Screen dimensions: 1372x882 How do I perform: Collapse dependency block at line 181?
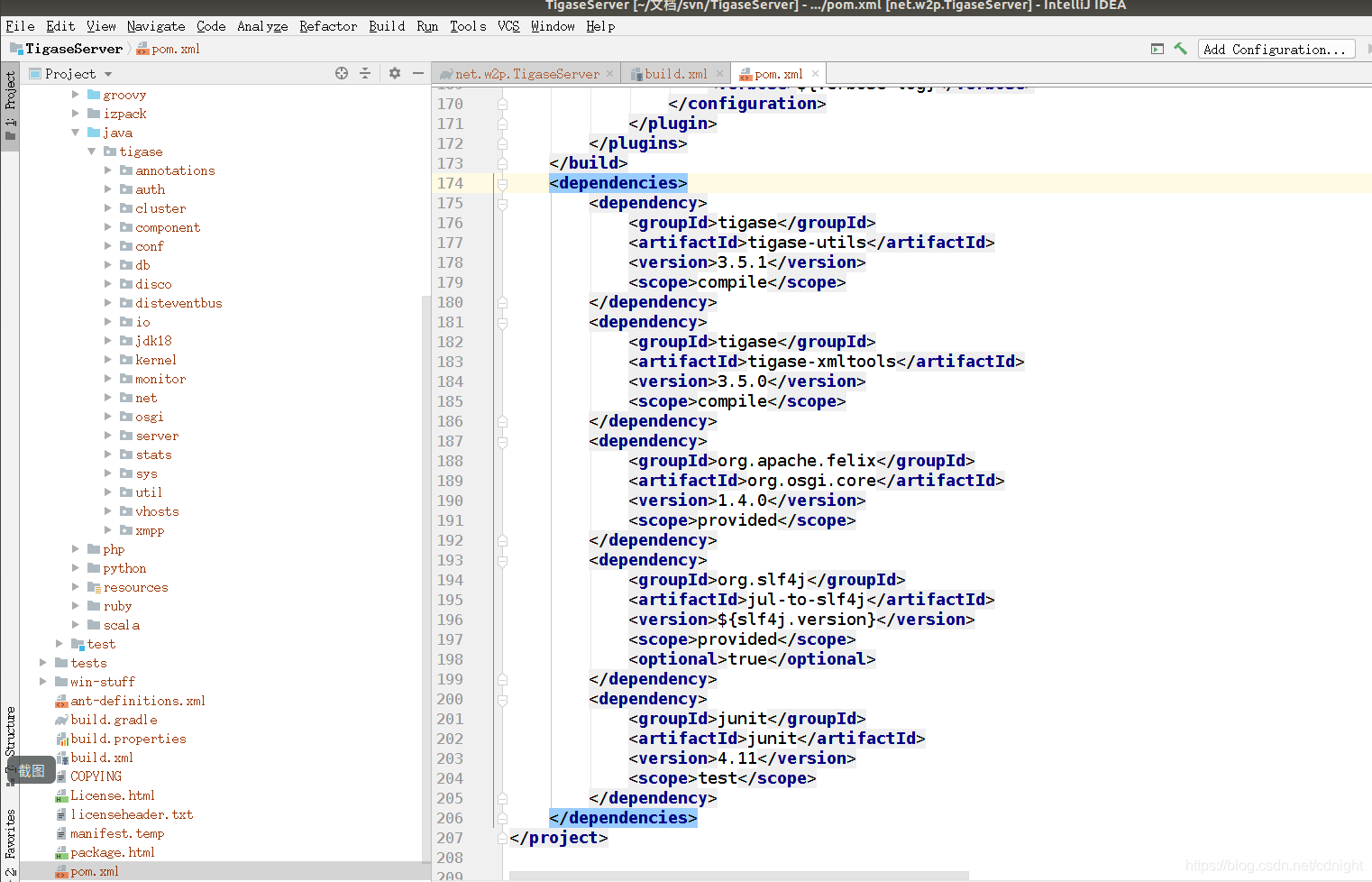point(502,322)
